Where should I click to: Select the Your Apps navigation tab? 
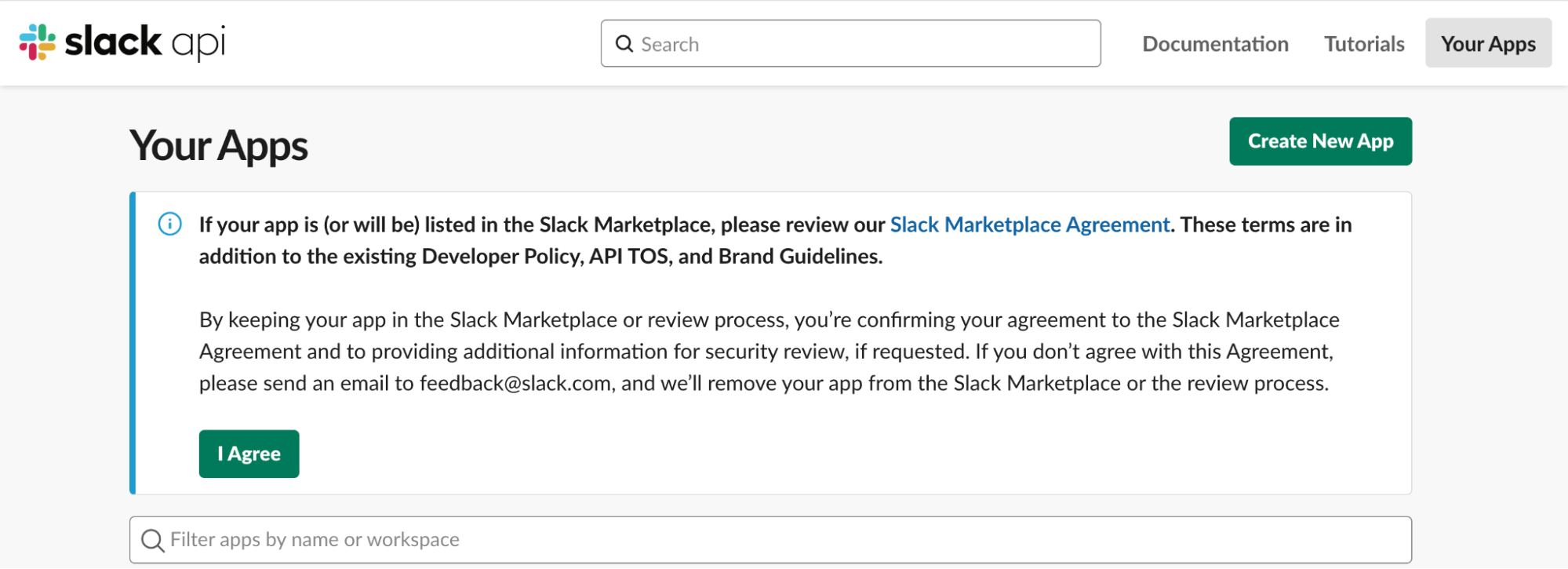[x=1488, y=44]
